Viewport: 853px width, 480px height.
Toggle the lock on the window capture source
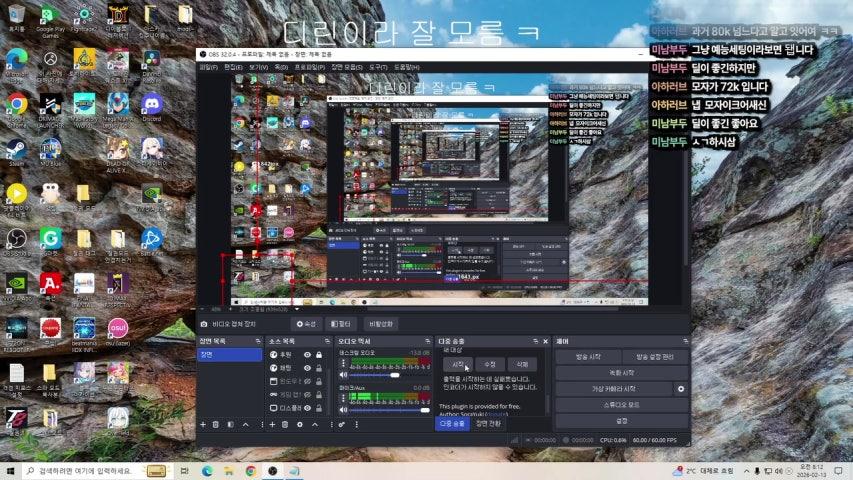(x=319, y=381)
